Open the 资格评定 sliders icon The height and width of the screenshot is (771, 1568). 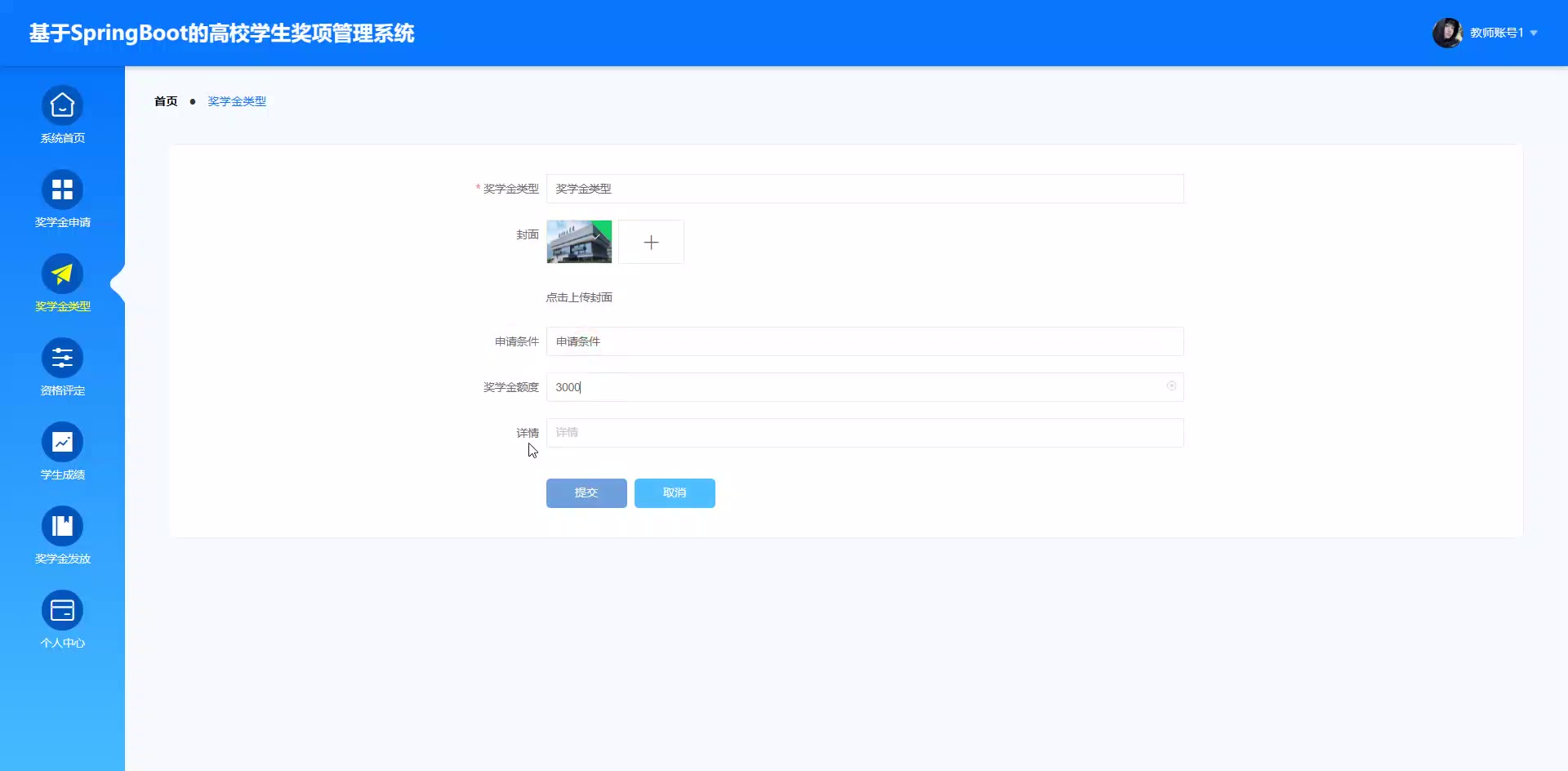pyautogui.click(x=62, y=359)
